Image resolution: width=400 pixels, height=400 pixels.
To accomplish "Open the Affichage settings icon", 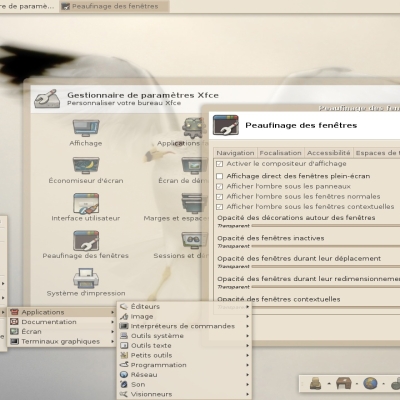I will pos(86,128).
